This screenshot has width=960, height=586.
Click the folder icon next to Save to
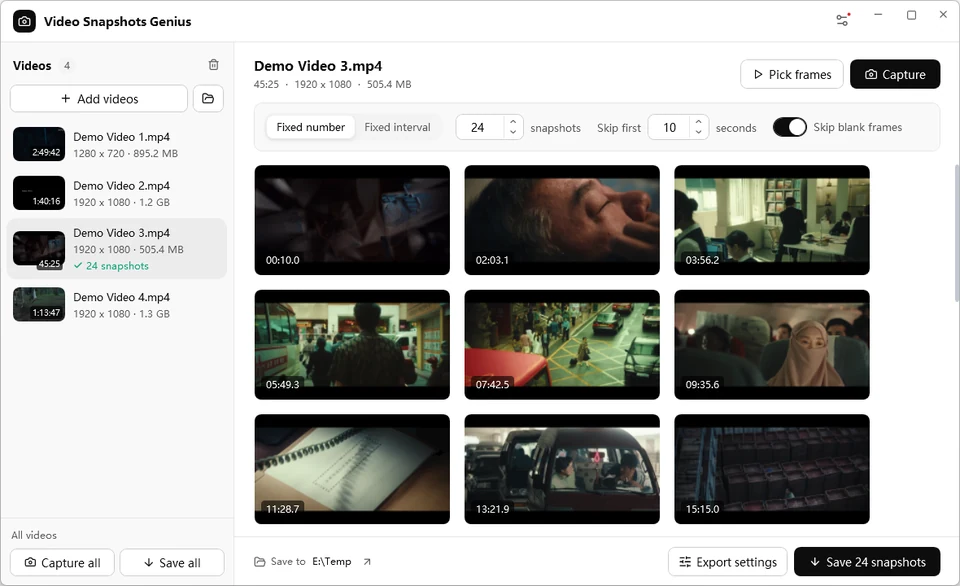pos(260,562)
